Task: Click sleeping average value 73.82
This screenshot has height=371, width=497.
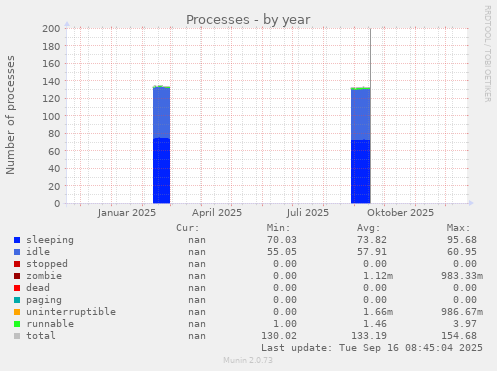Action: pyautogui.click(x=372, y=240)
